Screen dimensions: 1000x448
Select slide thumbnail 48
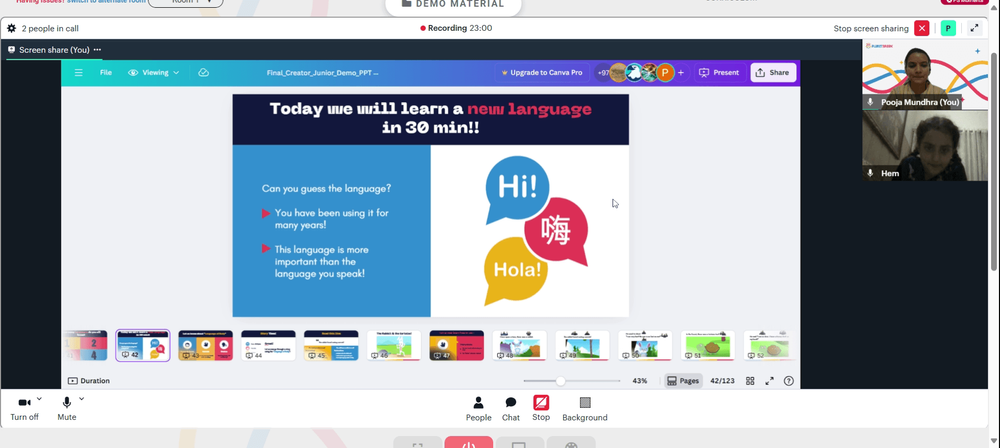tap(520, 345)
